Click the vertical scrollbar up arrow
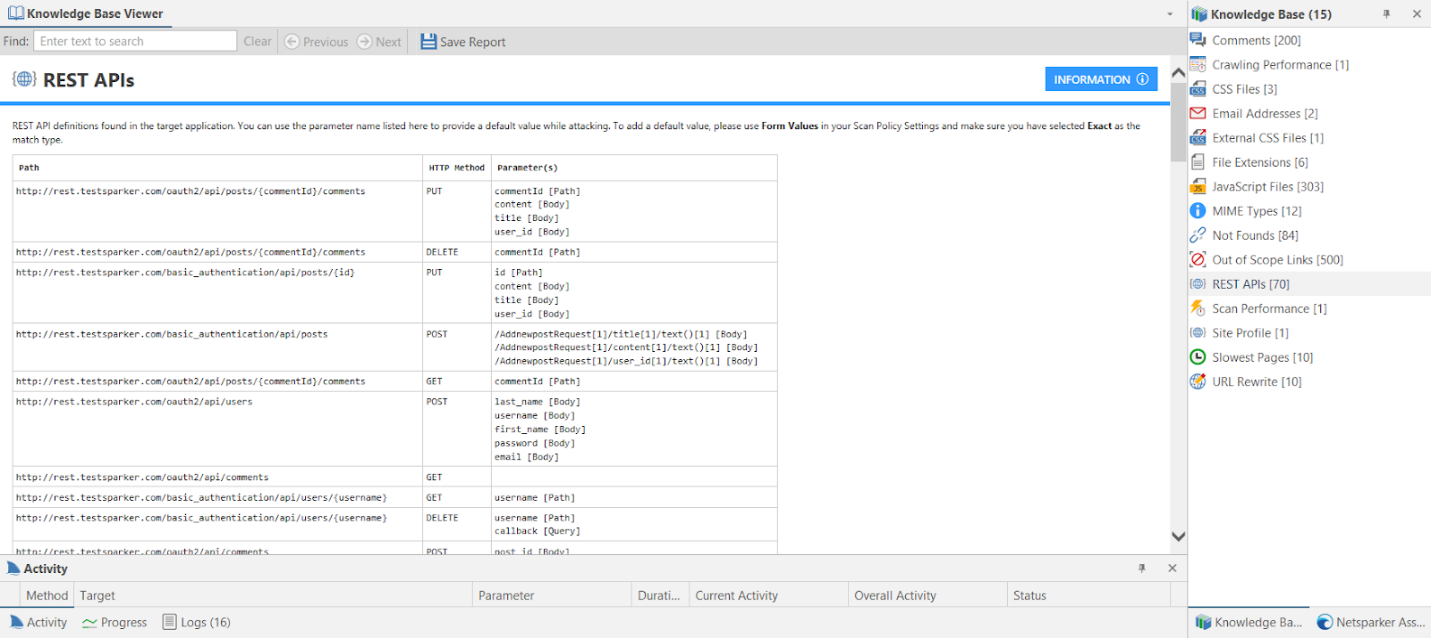 (x=1178, y=72)
